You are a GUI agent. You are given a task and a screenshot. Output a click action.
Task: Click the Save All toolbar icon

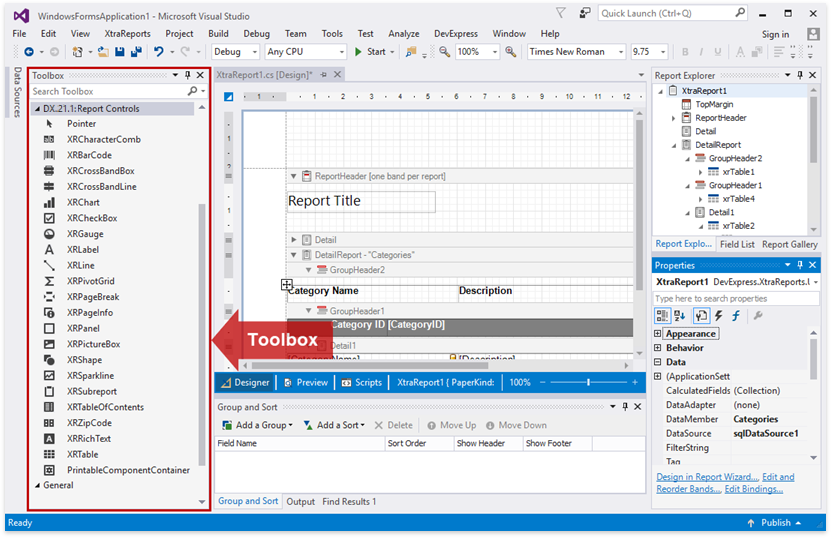pos(136,52)
